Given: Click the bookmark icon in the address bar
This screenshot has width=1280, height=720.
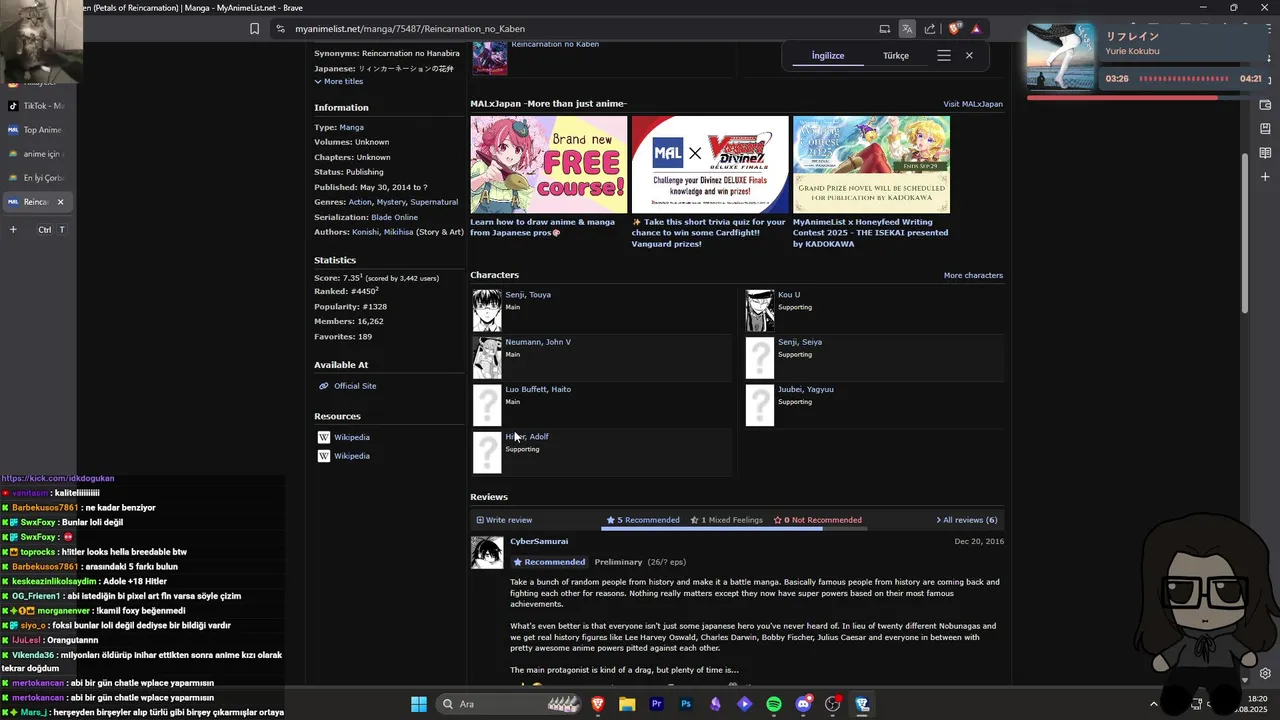Looking at the screenshot, I should coord(255,29).
